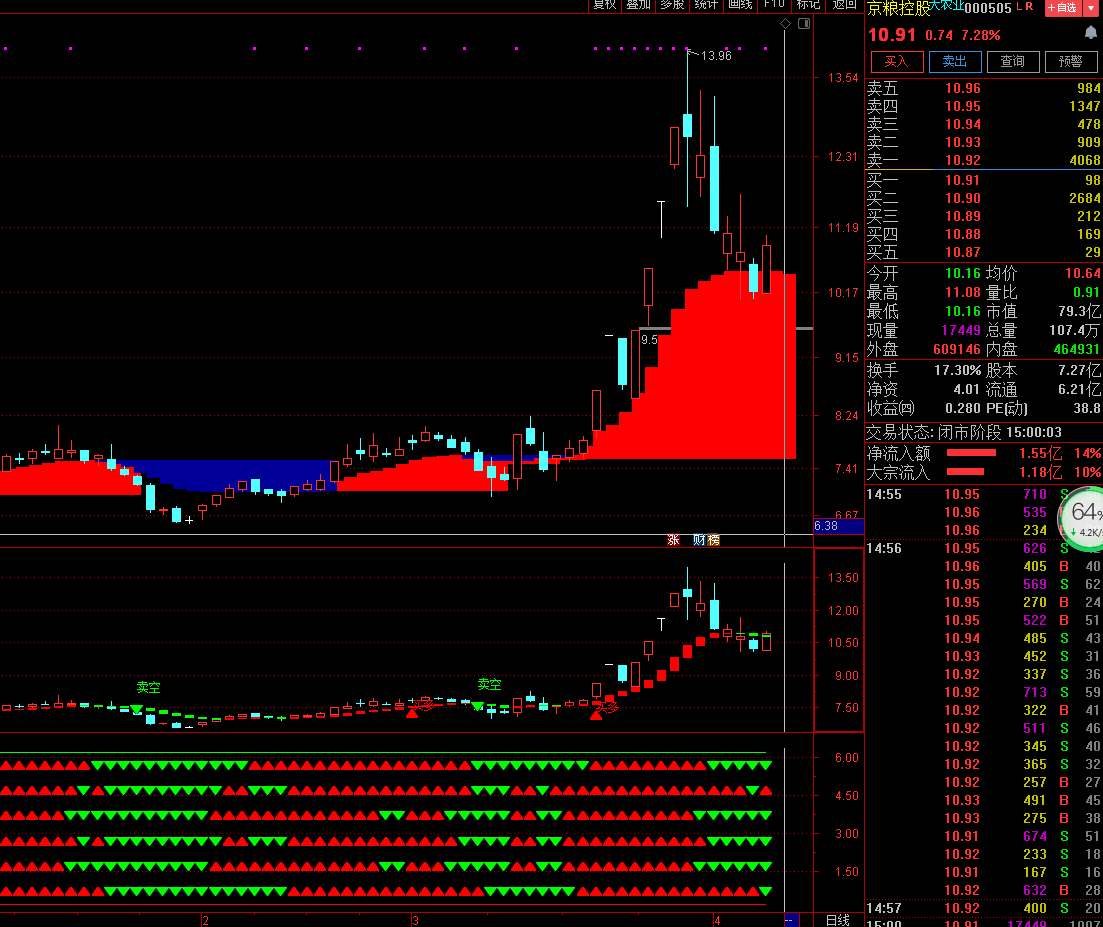
Task: Click the 内盘 464931 value
Action: point(1076,349)
